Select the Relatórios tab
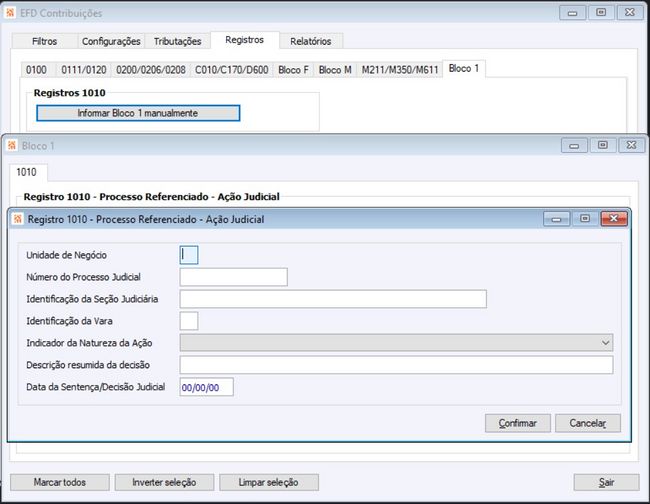The height and width of the screenshot is (504, 650). point(310,41)
